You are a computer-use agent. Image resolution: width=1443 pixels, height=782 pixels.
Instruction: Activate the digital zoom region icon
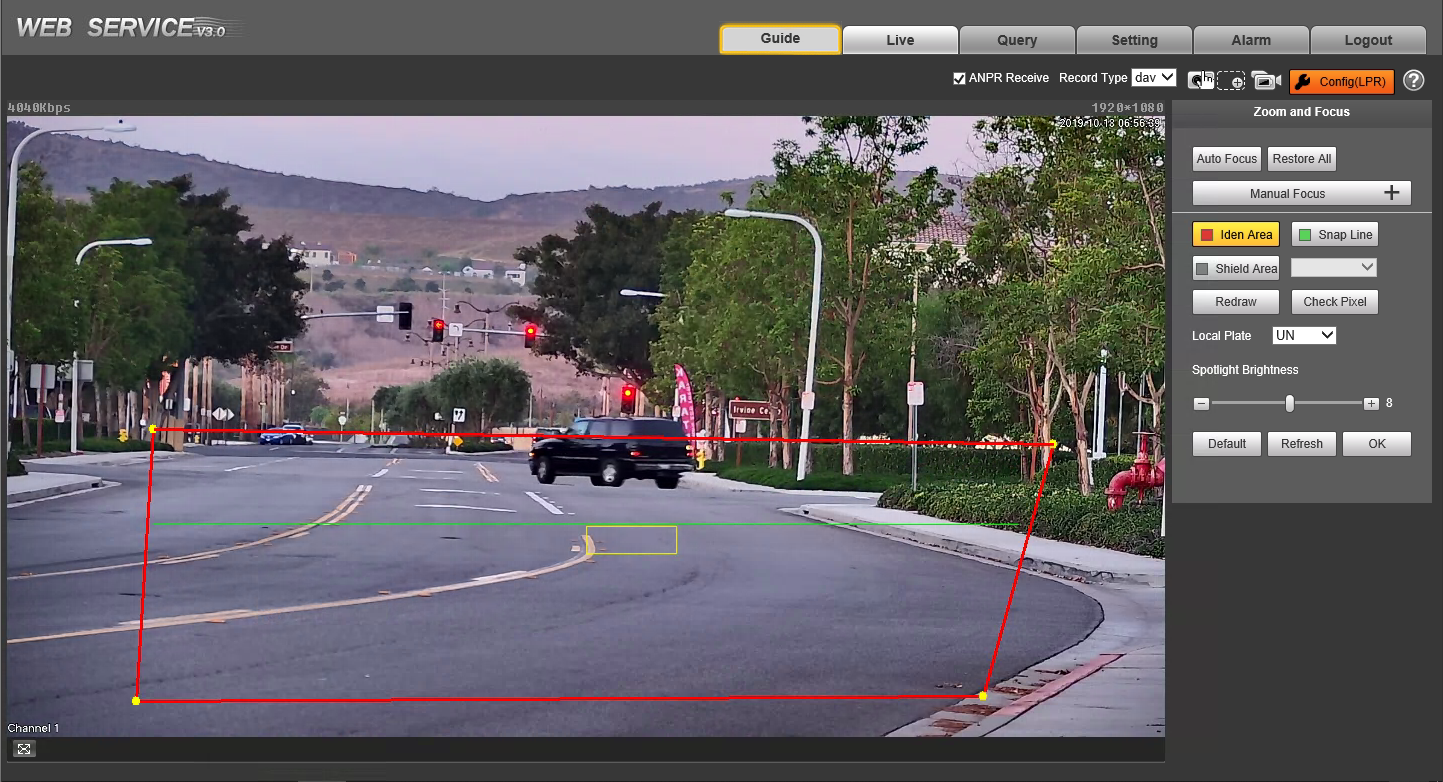(x=1231, y=81)
